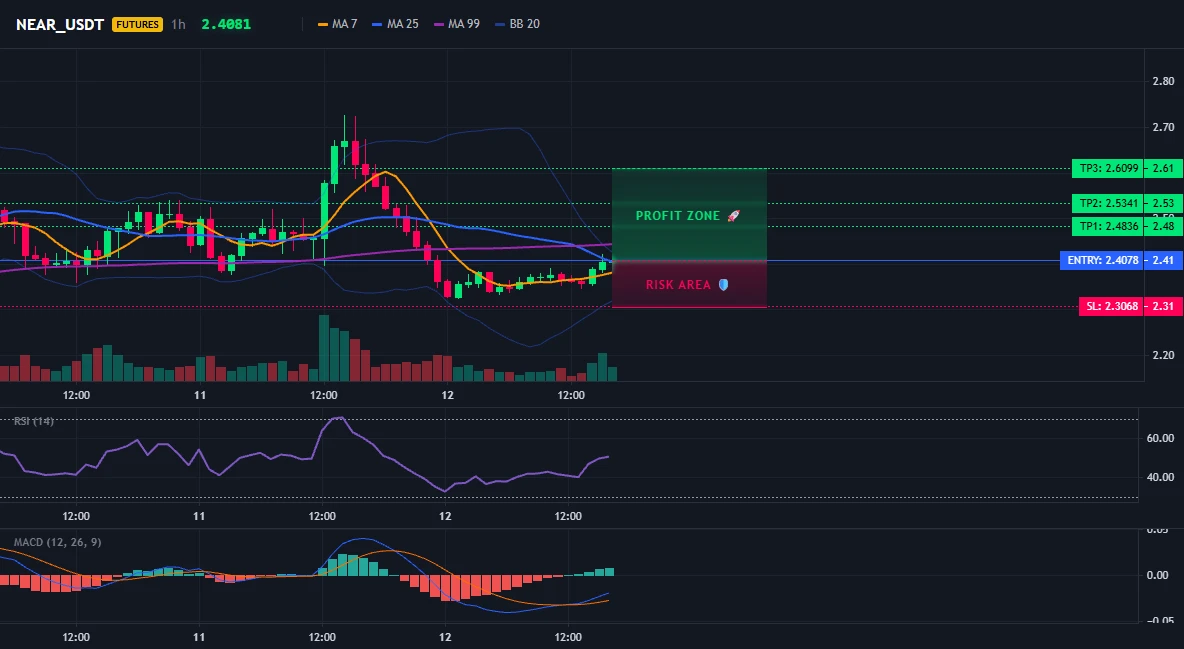Viewport: 1184px width, 649px height.
Task: Click the 0.00 MACD axis label
Action: 1158,576
